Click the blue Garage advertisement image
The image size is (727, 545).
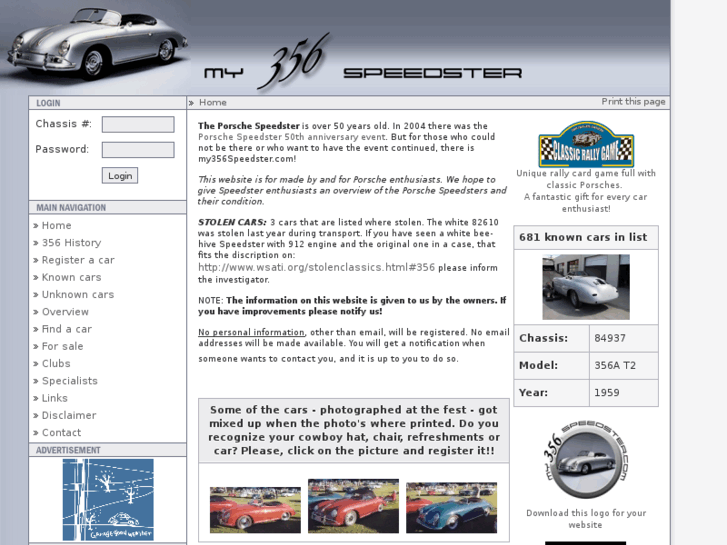108,500
